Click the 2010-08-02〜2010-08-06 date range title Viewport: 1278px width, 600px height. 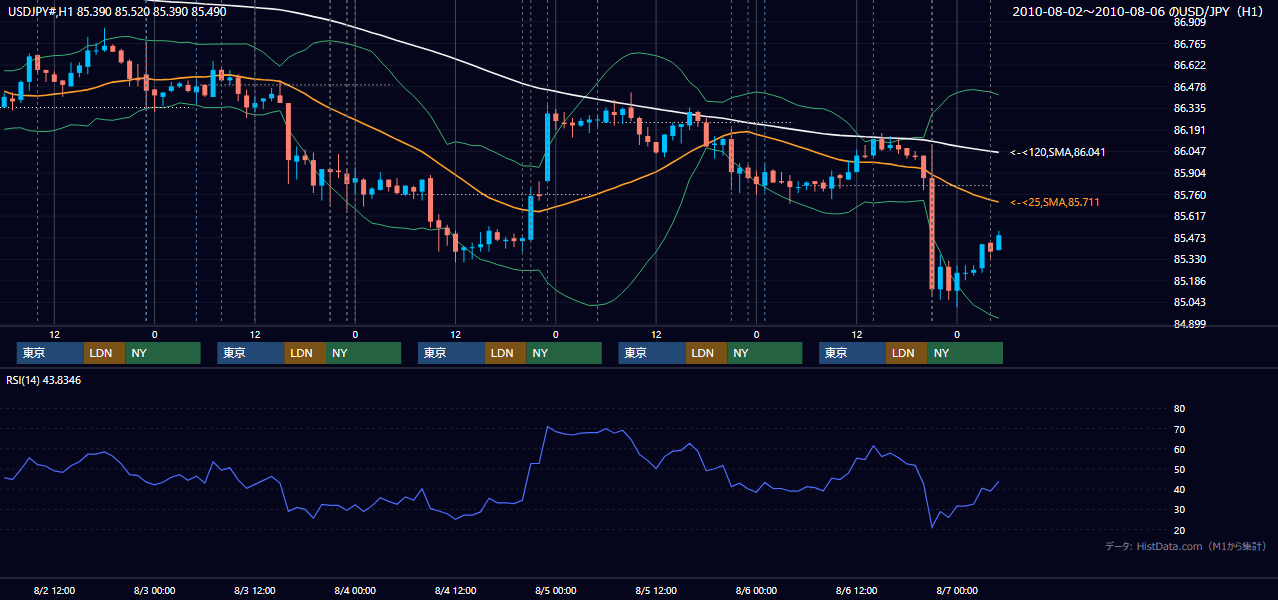click(x=1140, y=11)
